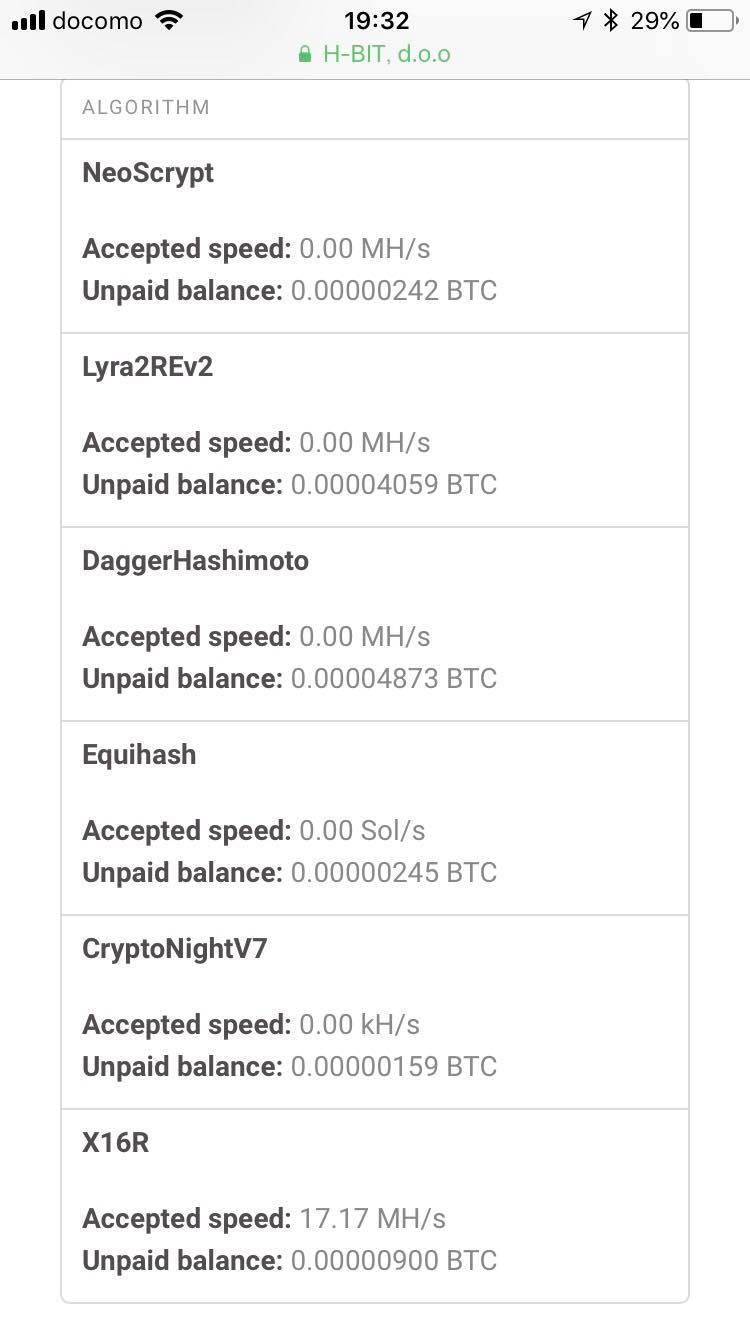Screen dimensions: 750x1334
Task: Tap the 19:32 clock in status bar
Action: 375,20
